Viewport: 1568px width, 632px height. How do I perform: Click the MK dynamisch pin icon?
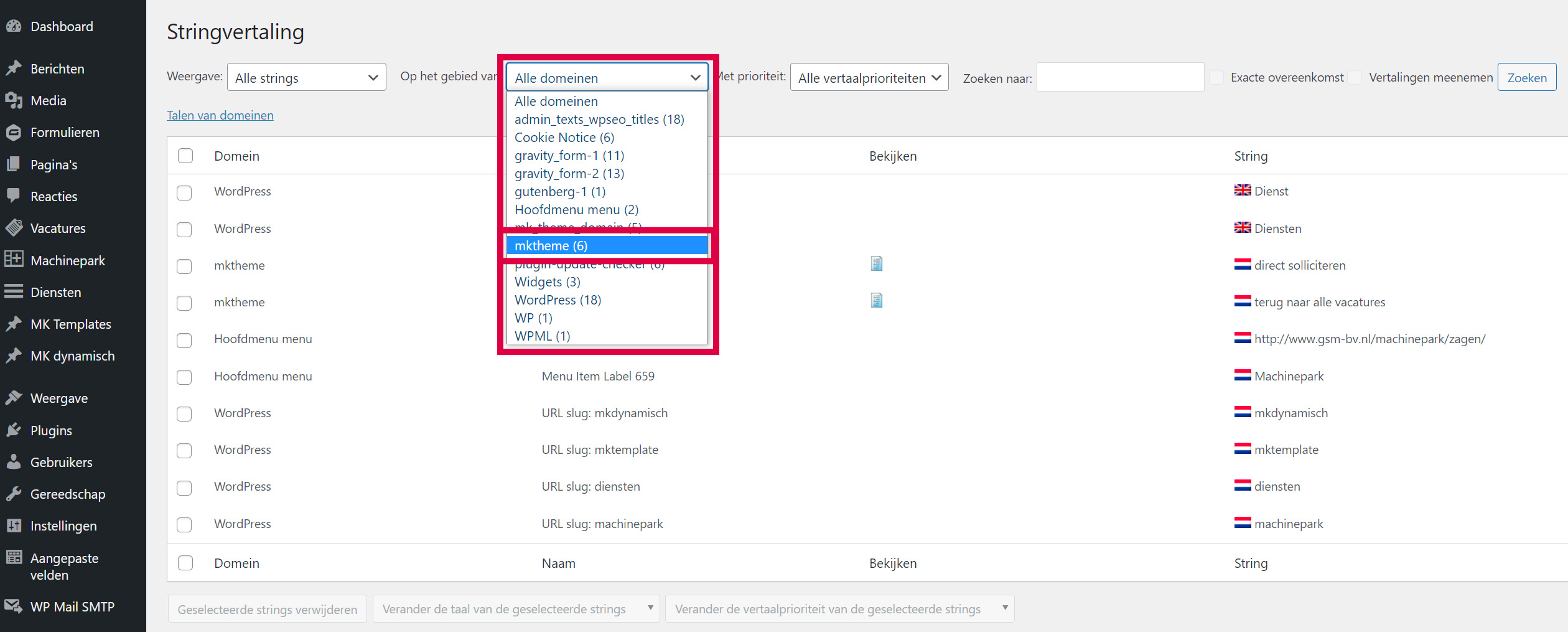pyautogui.click(x=14, y=356)
